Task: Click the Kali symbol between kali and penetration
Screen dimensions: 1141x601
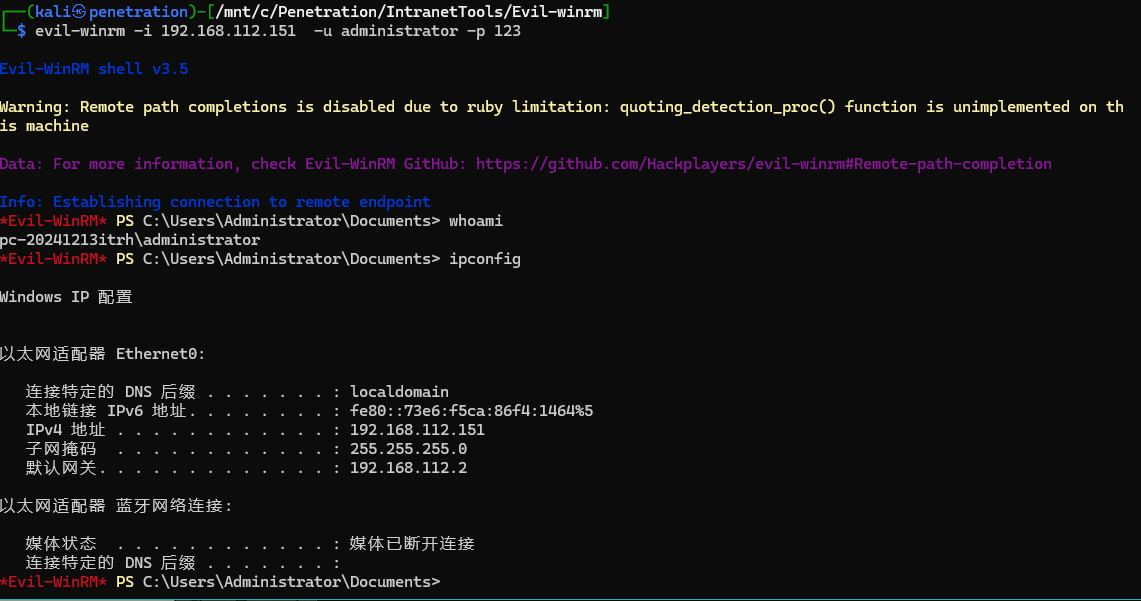Action: coord(80,12)
